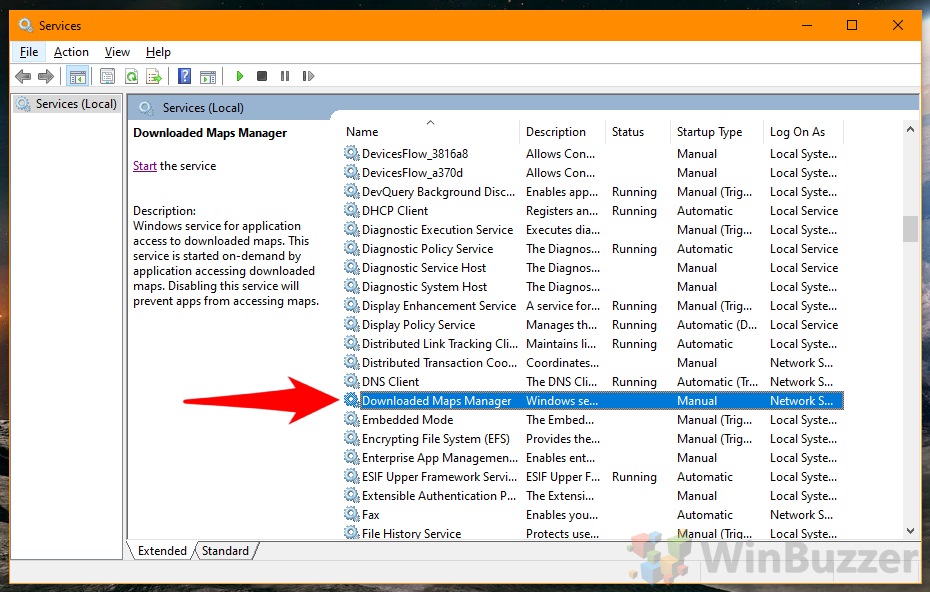Click gear icon of DHCP Client service
The width and height of the screenshot is (930, 592).
(352, 211)
